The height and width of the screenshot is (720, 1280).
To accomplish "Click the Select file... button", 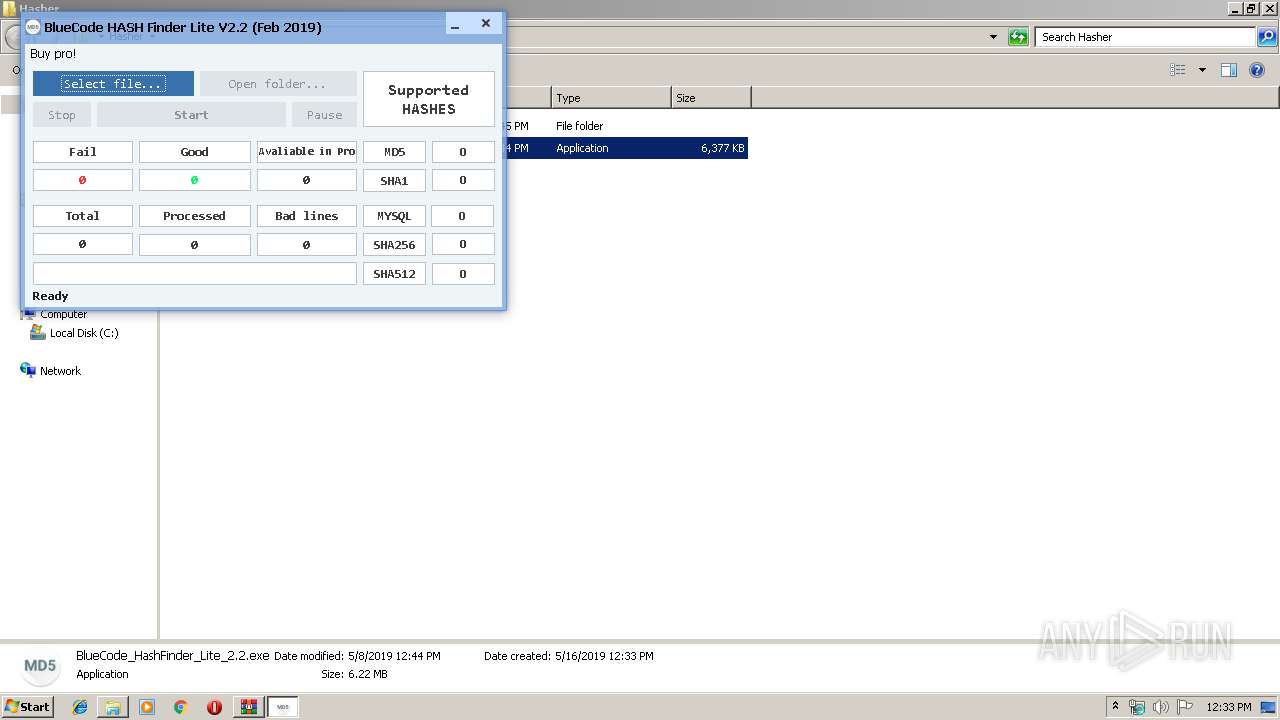I will tap(113, 84).
